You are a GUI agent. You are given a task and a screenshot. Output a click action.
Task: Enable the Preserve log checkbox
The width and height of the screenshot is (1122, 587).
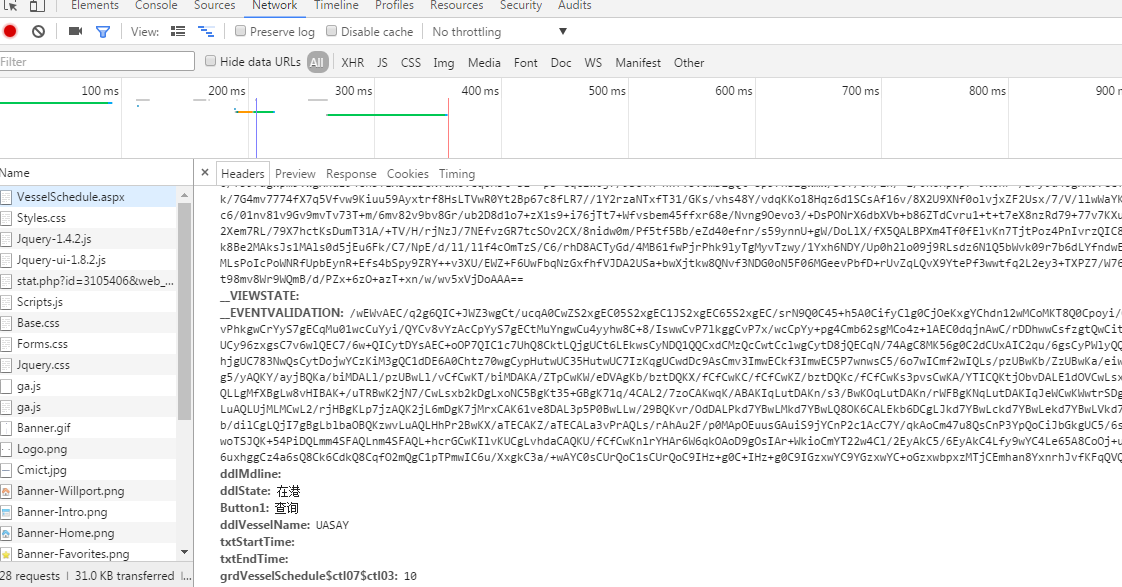tap(240, 31)
